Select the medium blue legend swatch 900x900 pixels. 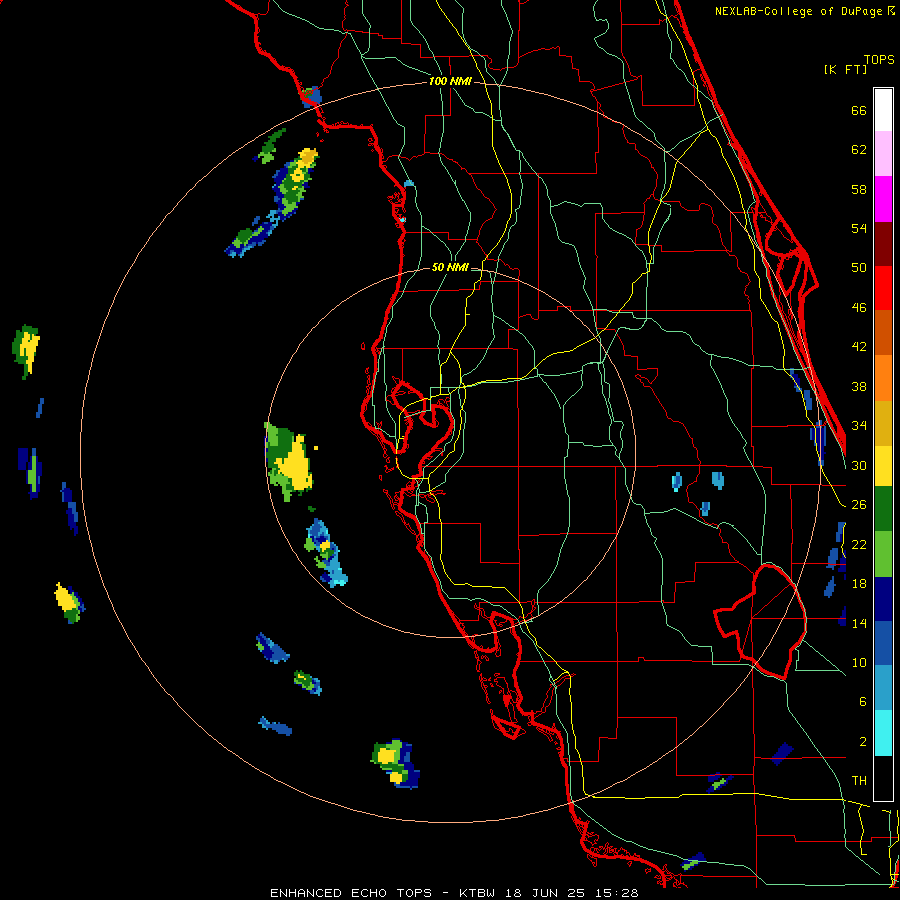(x=883, y=643)
